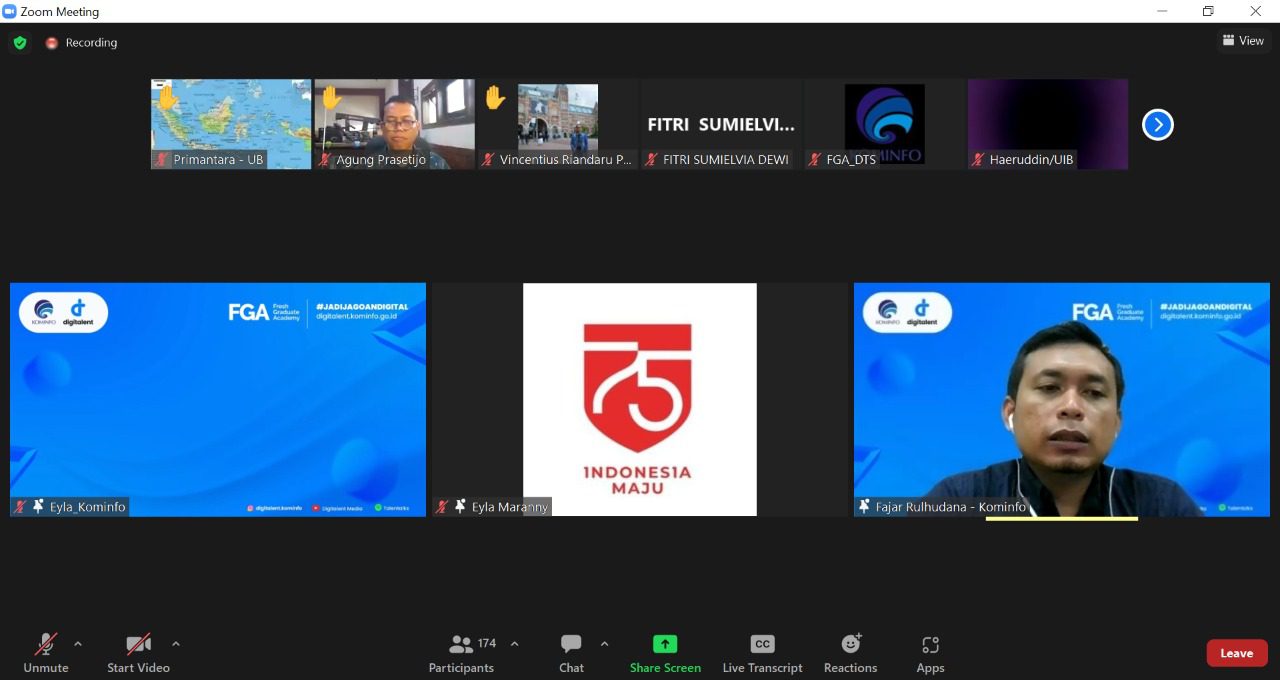Screen dimensions: 1280x680
Task: Click the green encryption shield icon
Action: (x=20, y=43)
